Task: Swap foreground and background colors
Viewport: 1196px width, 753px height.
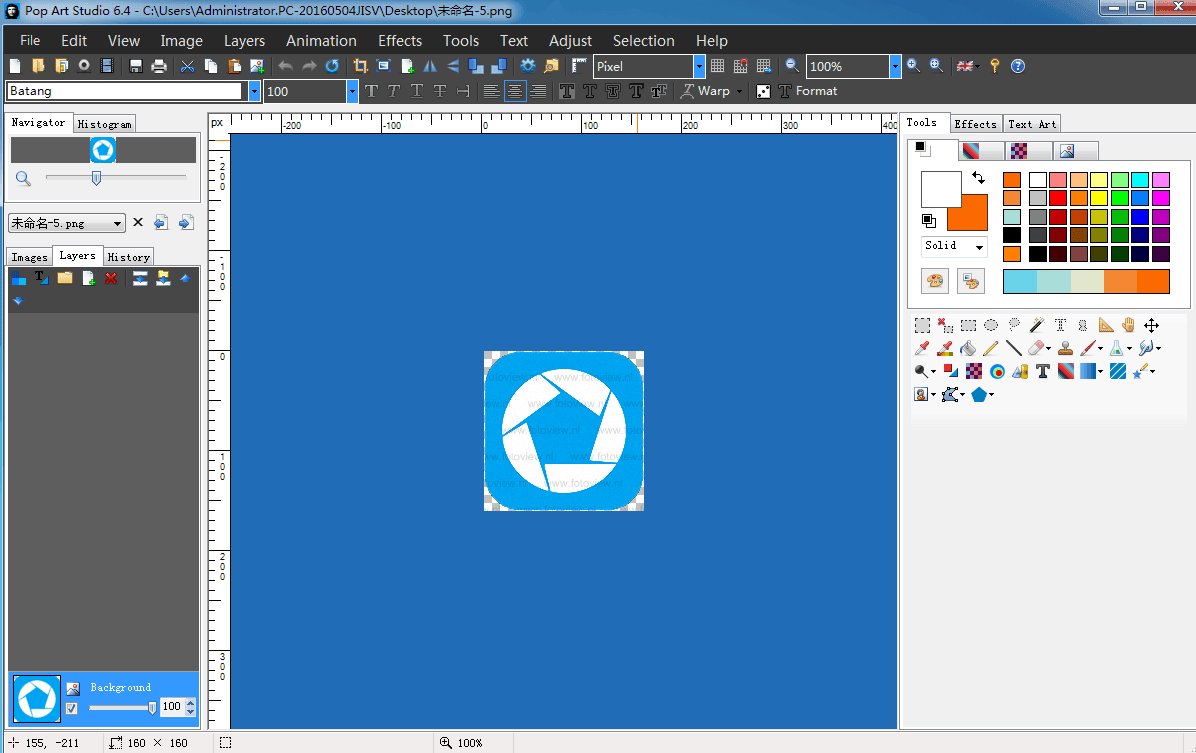Action: point(978,177)
